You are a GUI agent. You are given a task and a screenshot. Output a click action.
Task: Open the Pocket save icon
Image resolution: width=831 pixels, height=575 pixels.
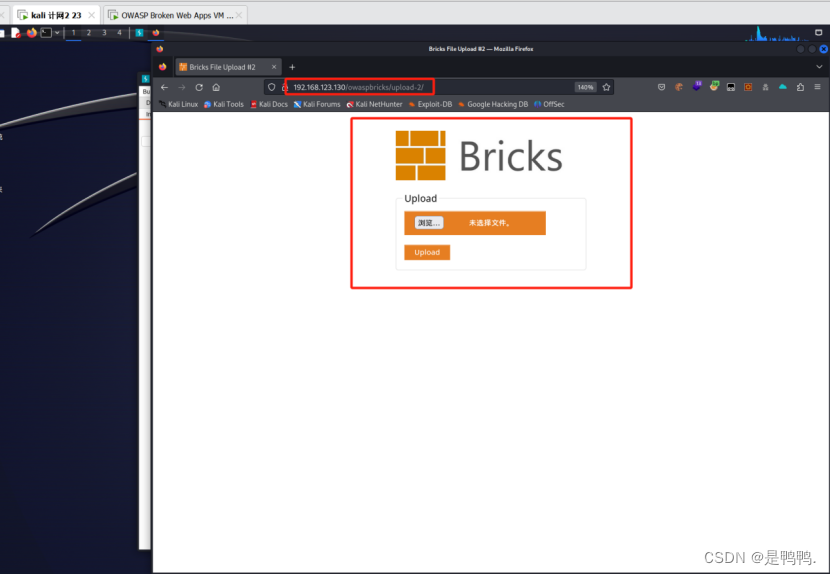click(661, 87)
